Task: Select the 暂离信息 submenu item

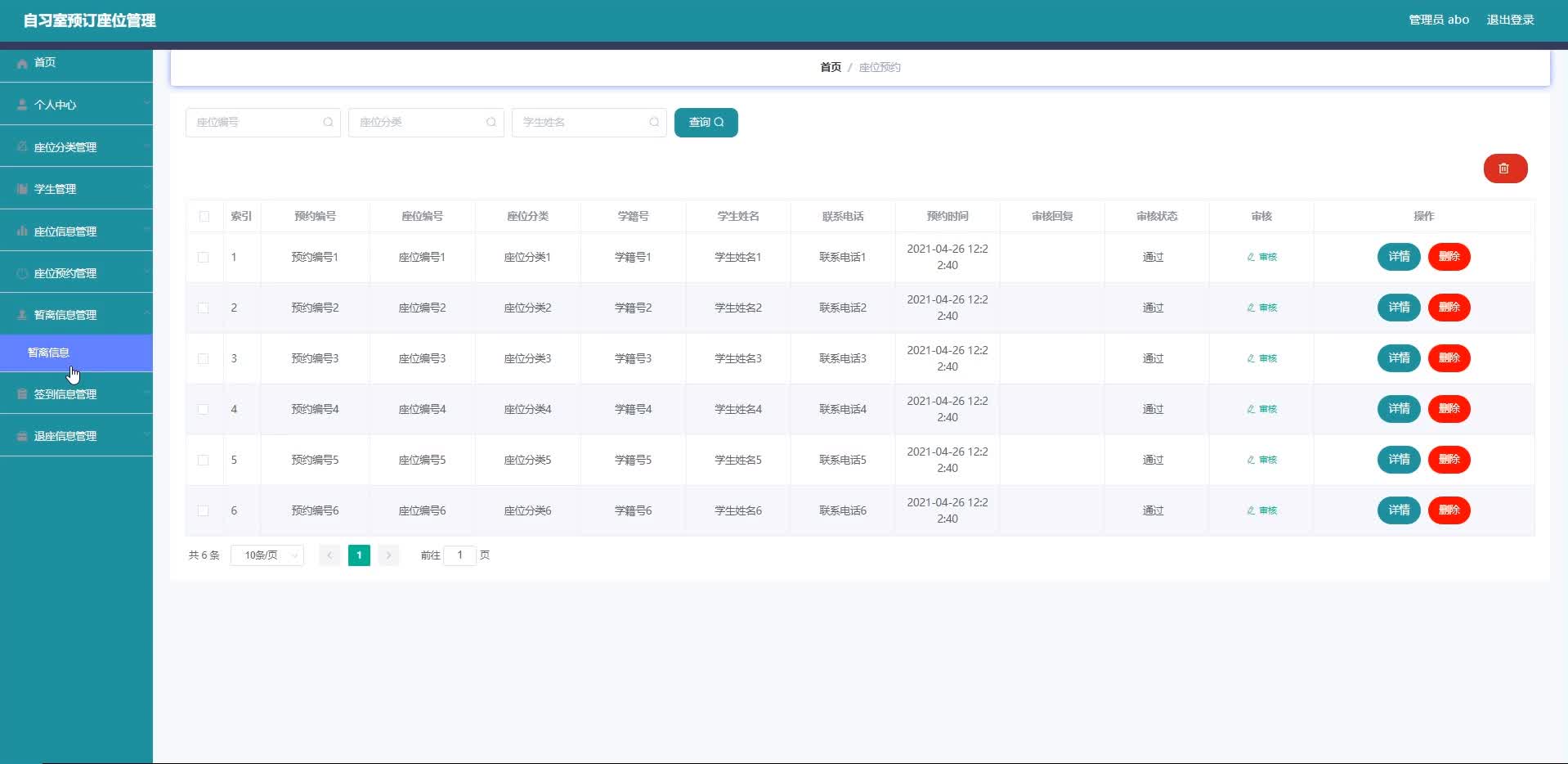Action: pos(76,353)
